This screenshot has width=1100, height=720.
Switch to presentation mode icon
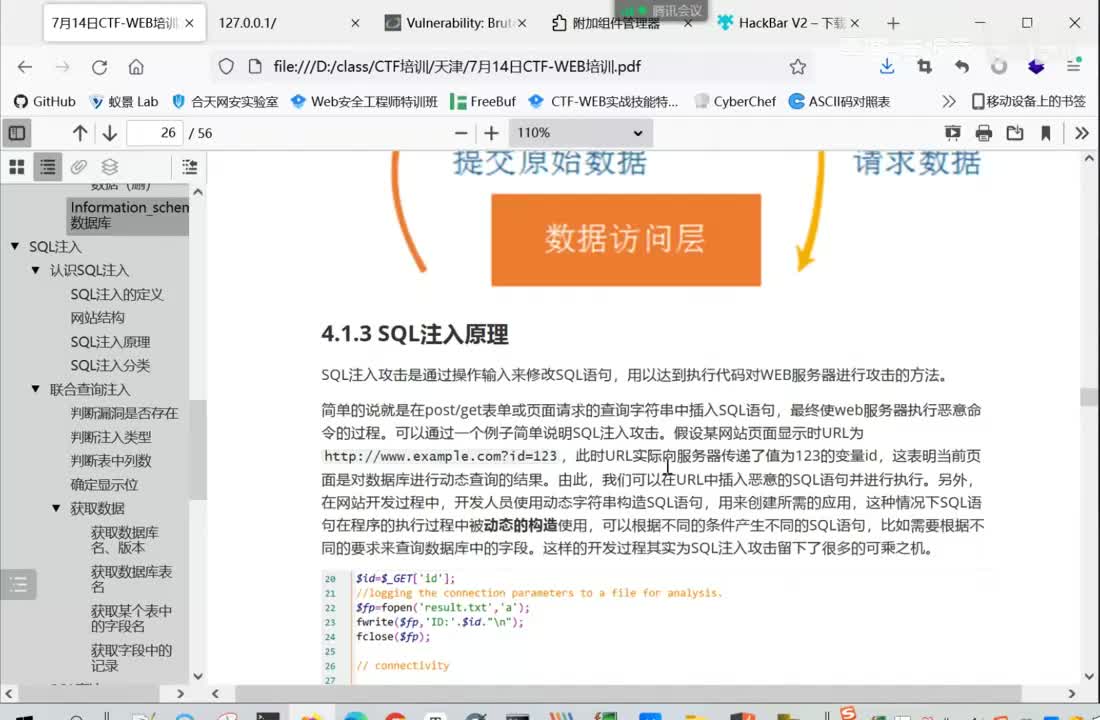pyautogui.click(x=953, y=133)
